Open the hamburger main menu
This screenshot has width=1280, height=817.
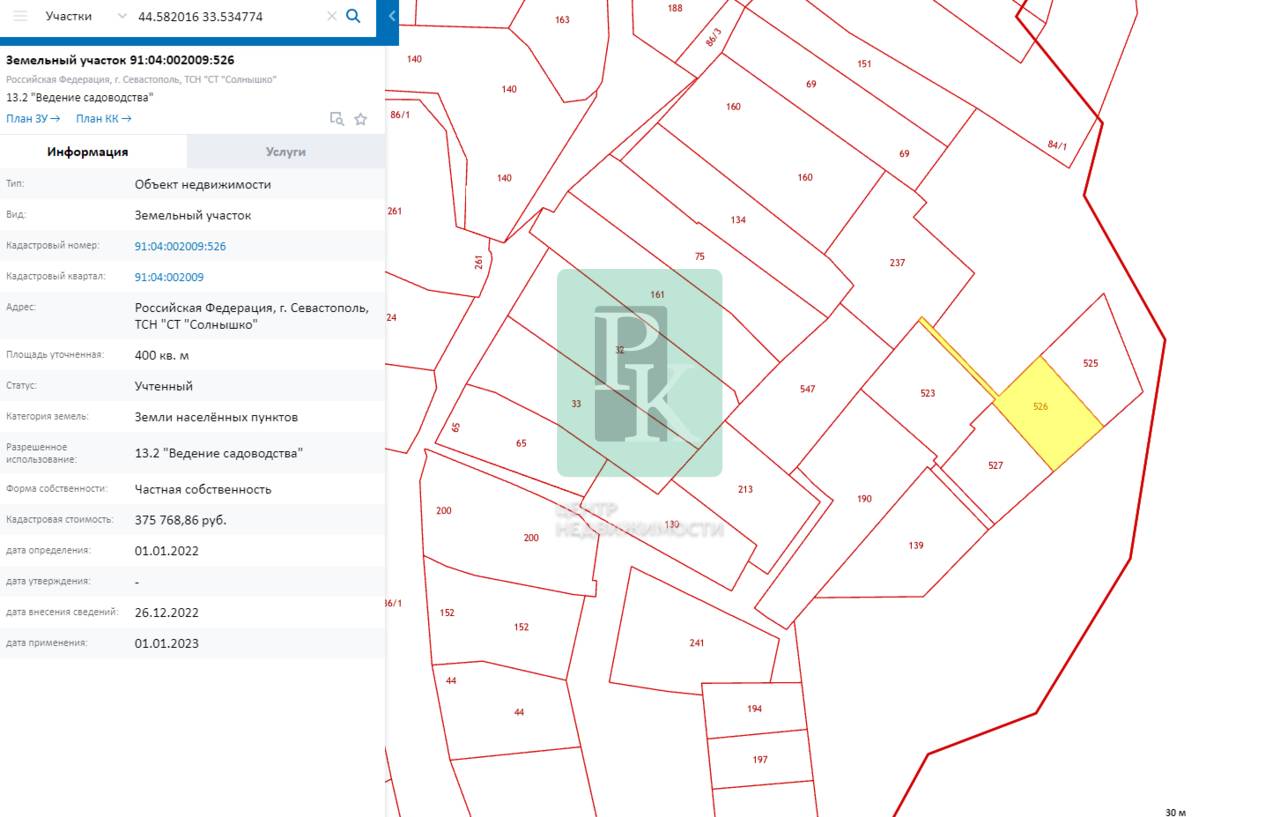20,17
